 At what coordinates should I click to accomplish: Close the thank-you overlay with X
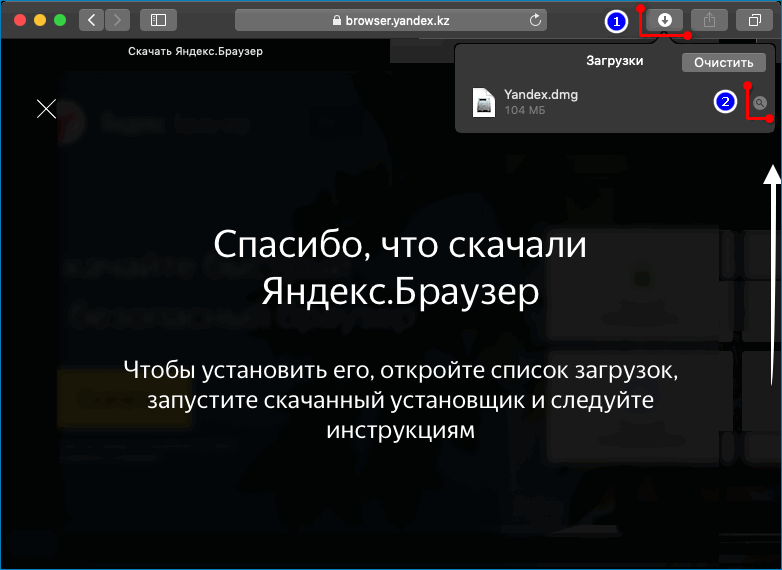[x=46, y=109]
